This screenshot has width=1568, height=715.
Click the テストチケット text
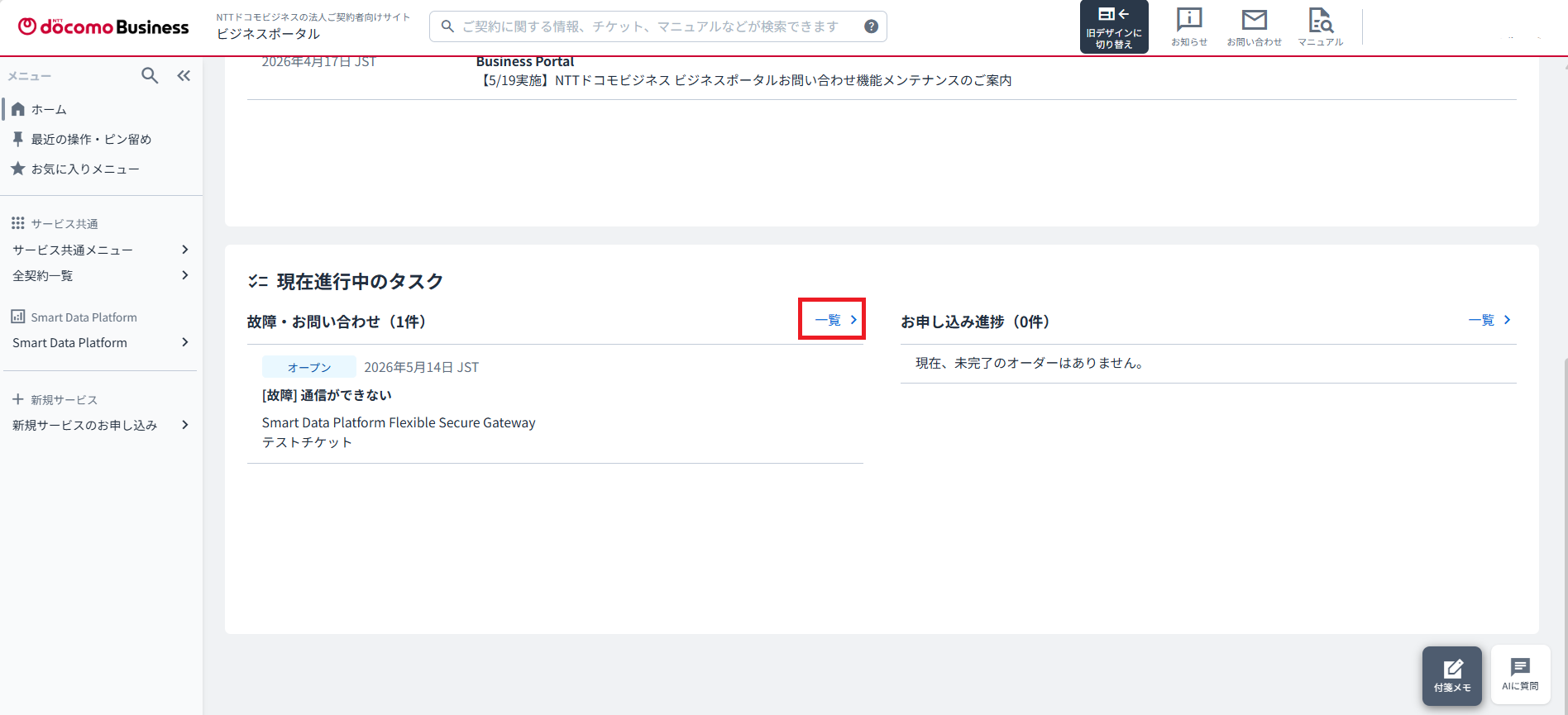(x=307, y=442)
